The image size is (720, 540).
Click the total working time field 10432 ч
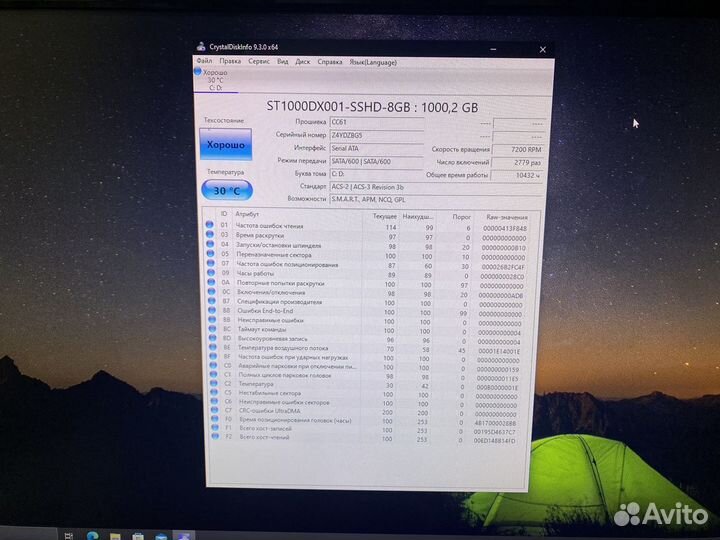518,175
